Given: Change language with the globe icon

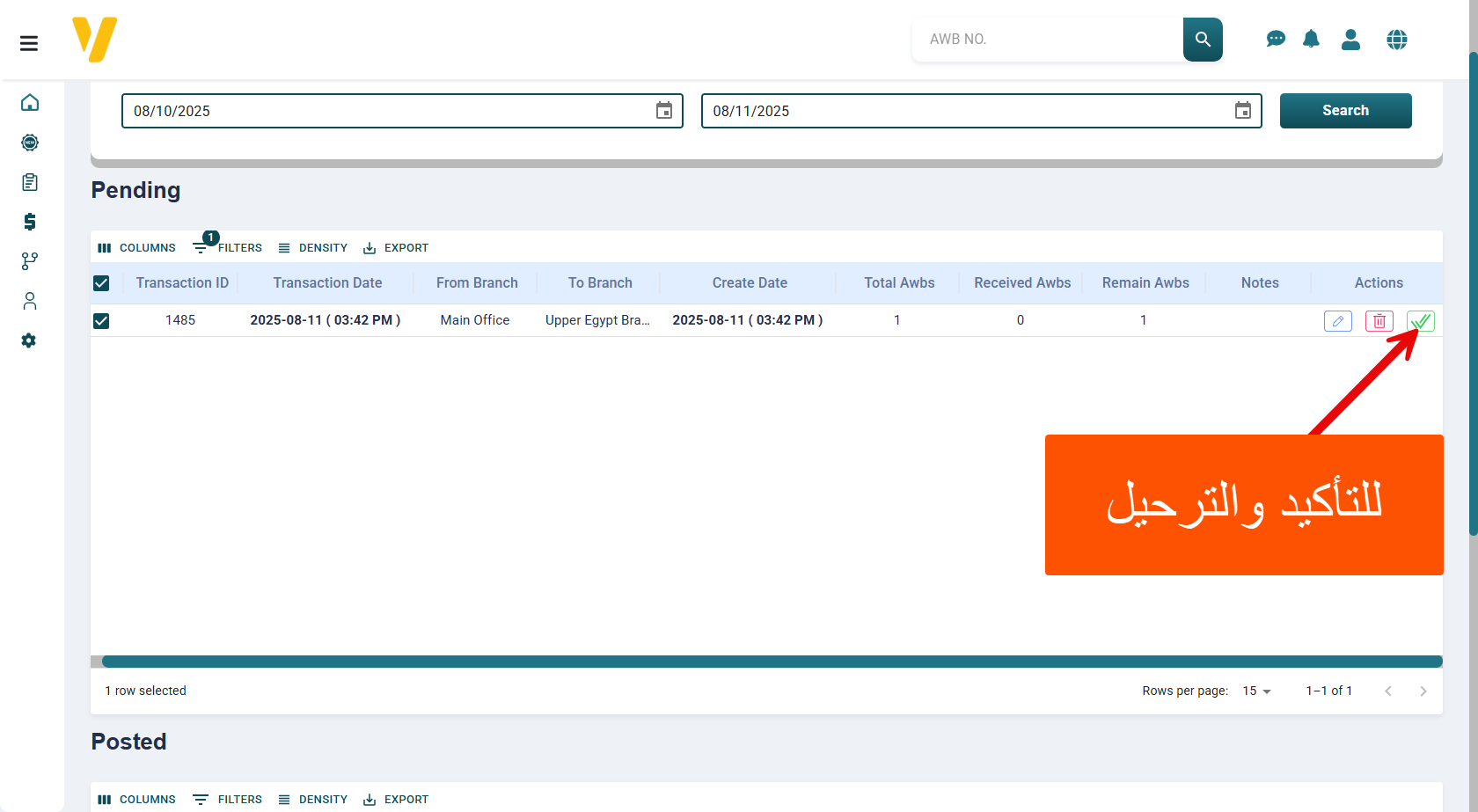Looking at the screenshot, I should (1396, 40).
